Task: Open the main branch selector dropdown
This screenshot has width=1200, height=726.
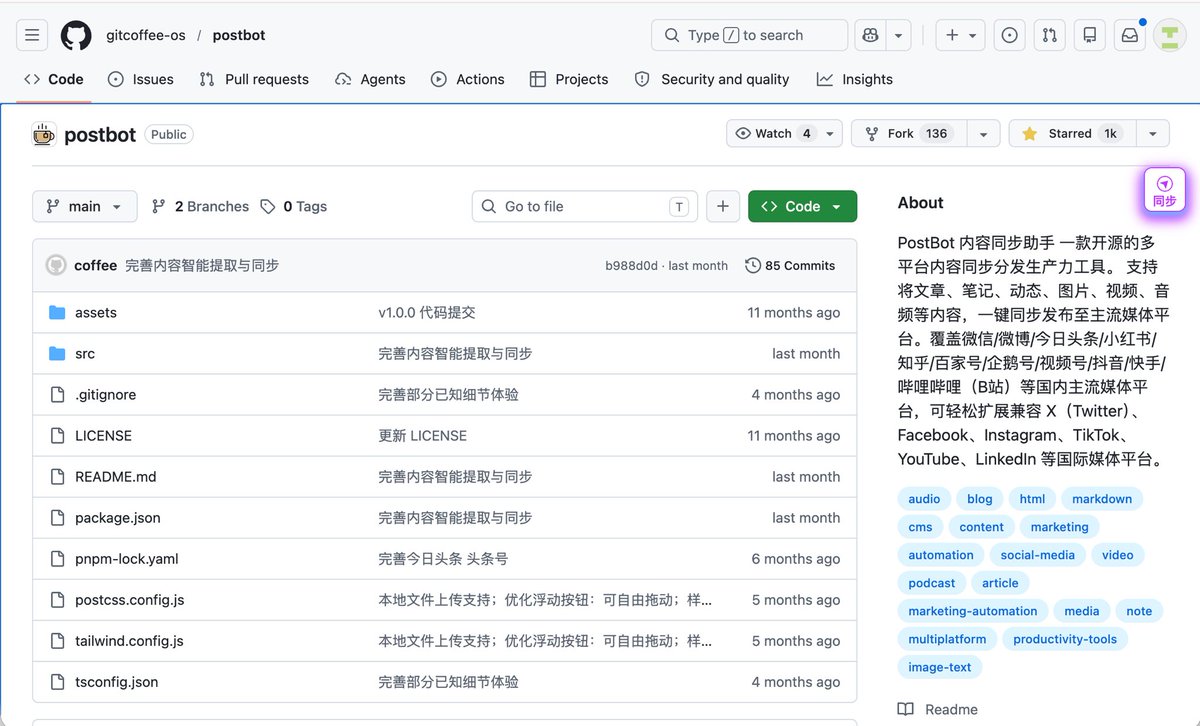Action: point(85,206)
